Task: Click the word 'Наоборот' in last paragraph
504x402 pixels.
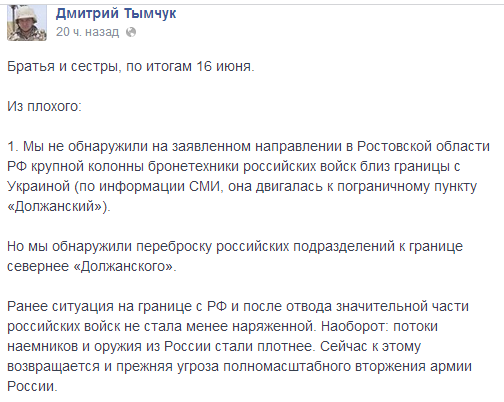Action: [x=354, y=326]
